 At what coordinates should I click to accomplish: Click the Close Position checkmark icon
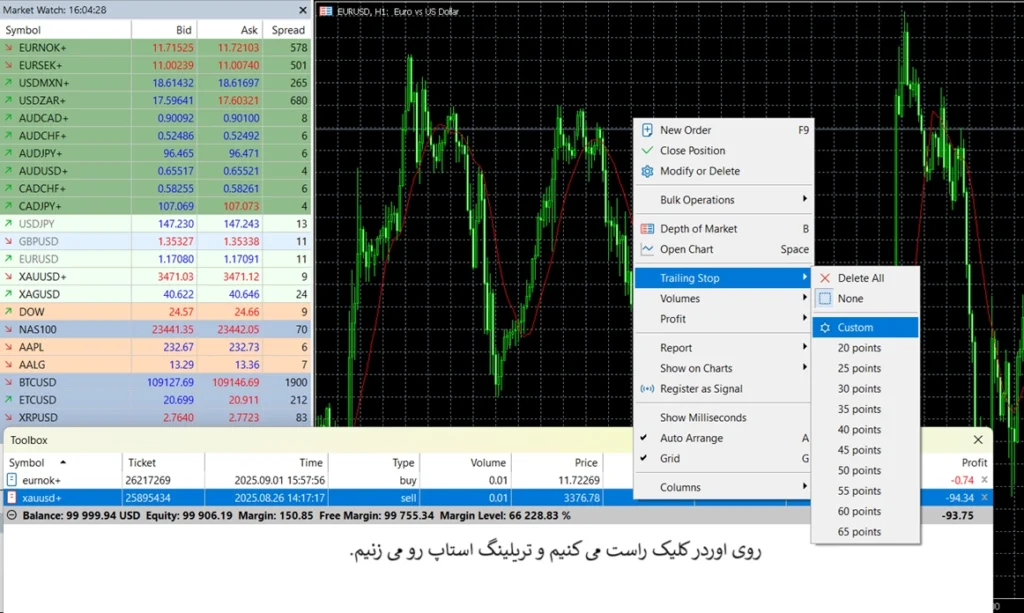[x=647, y=151]
